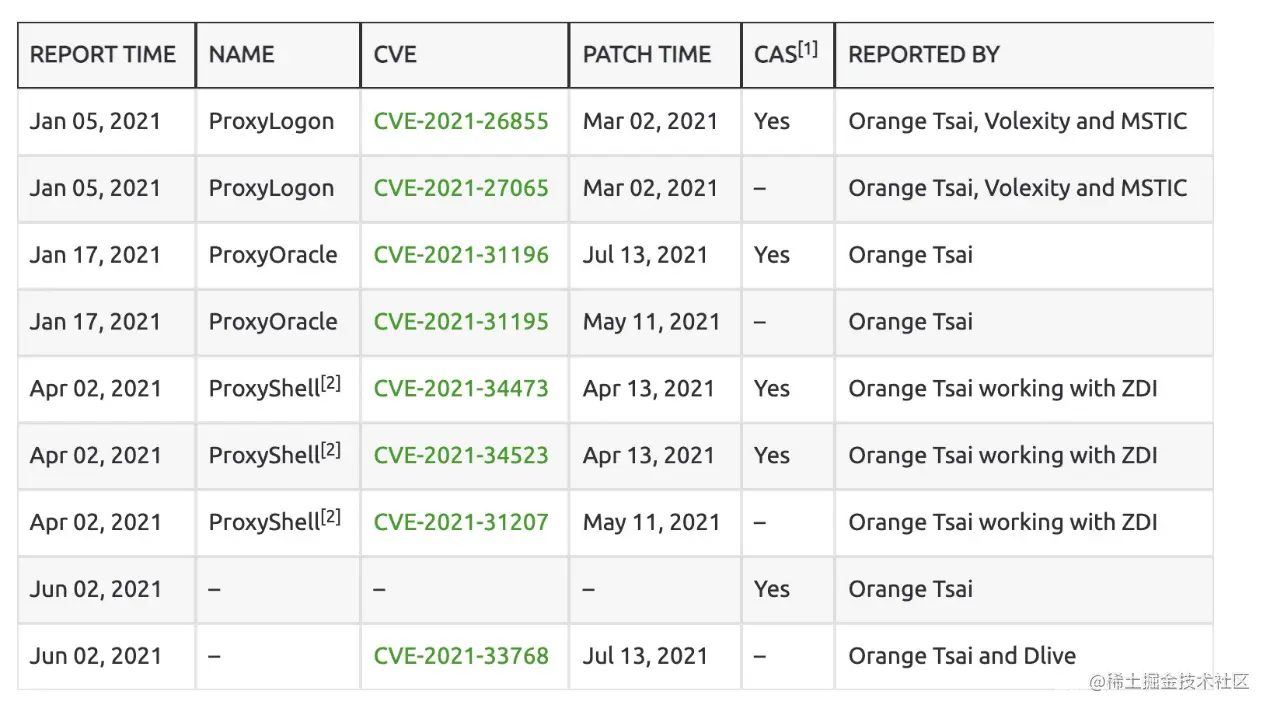Click the REPORT TIME column header
This screenshot has height=712, width=1270.
pos(103,55)
